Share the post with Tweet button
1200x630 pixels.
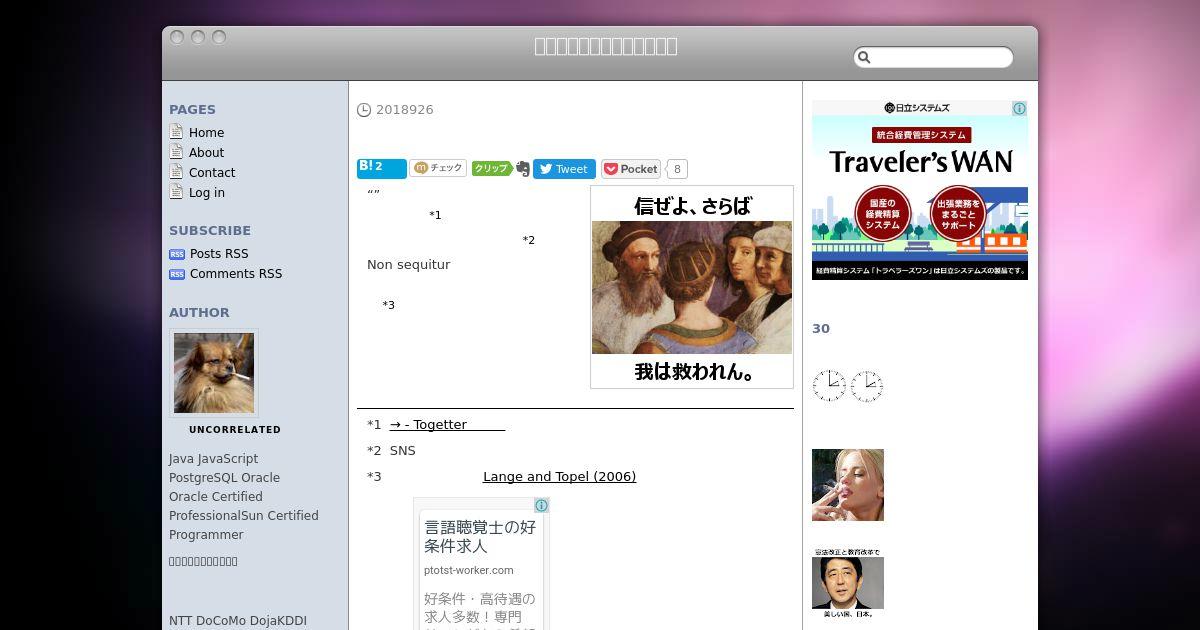tap(564, 169)
